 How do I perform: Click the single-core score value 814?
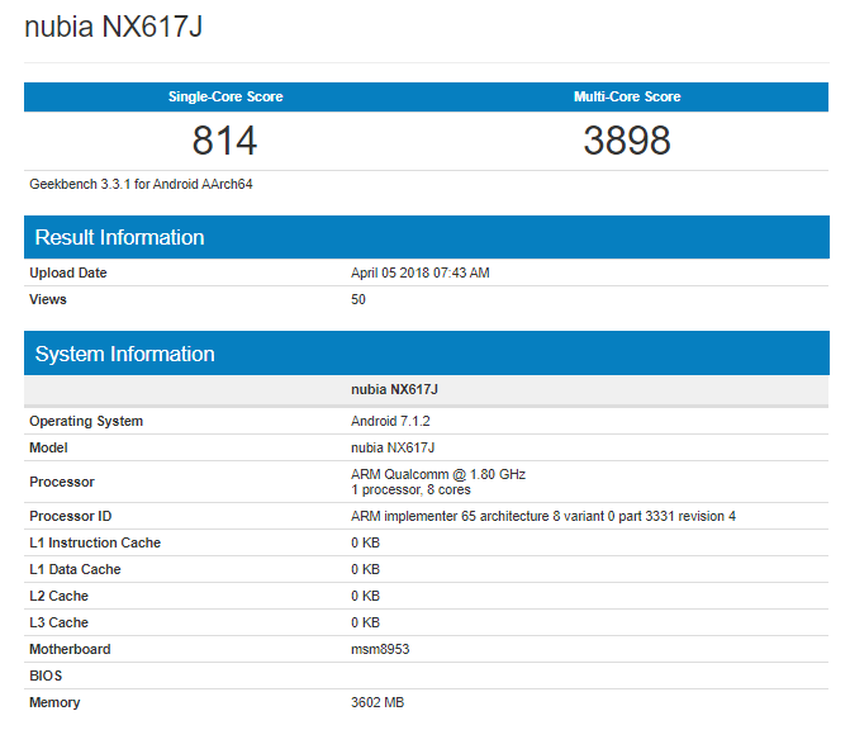pos(225,140)
